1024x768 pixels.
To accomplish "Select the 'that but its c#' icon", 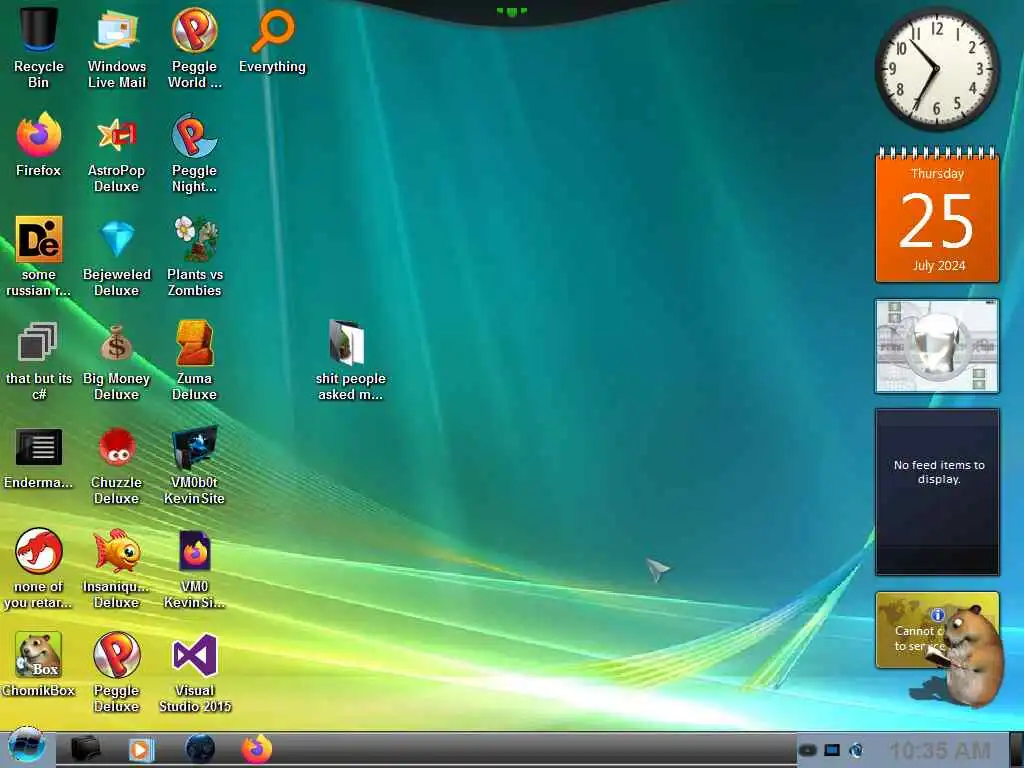I will pos(39,360).
